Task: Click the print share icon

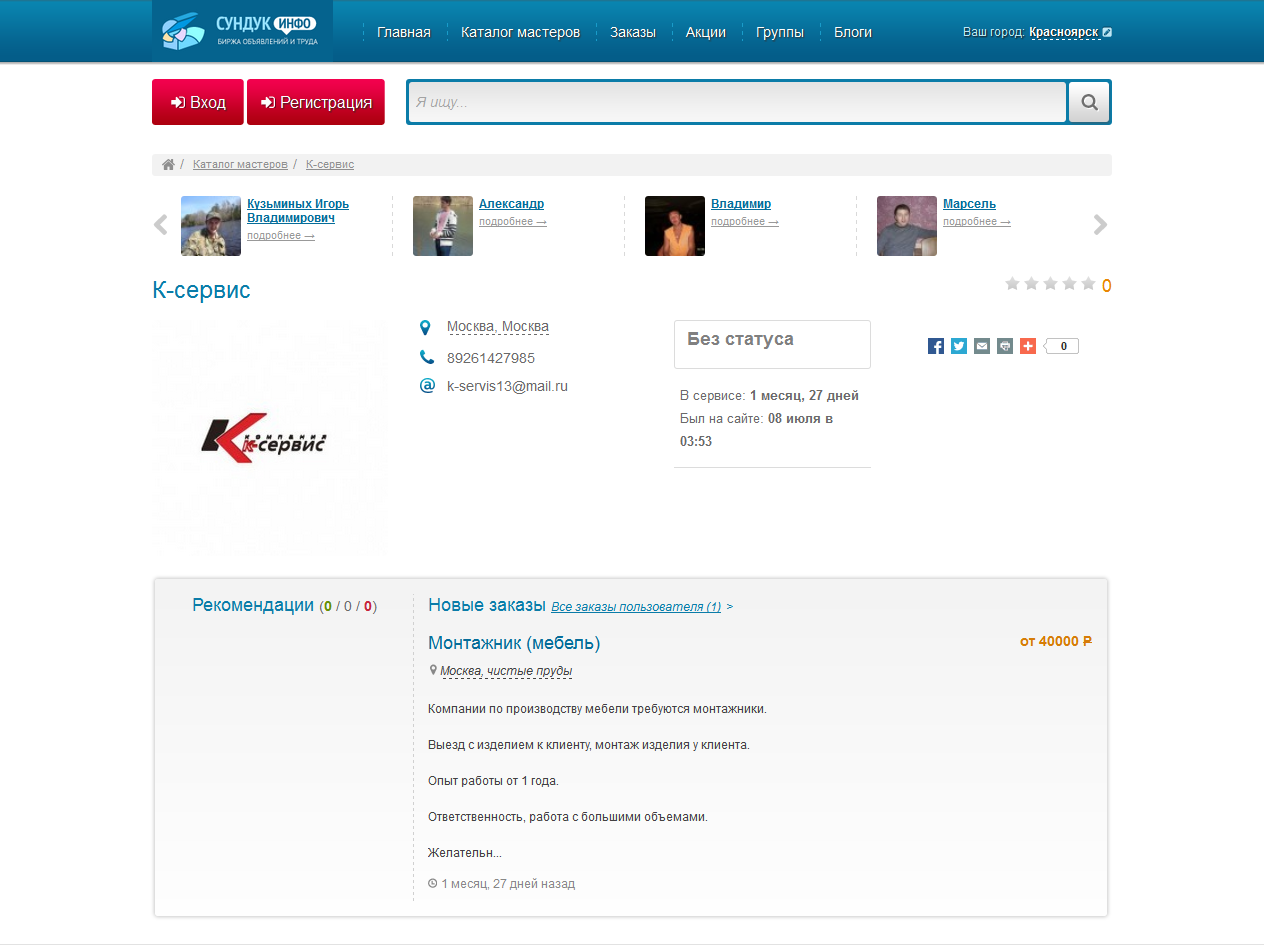Action: tap(1005, 346)
